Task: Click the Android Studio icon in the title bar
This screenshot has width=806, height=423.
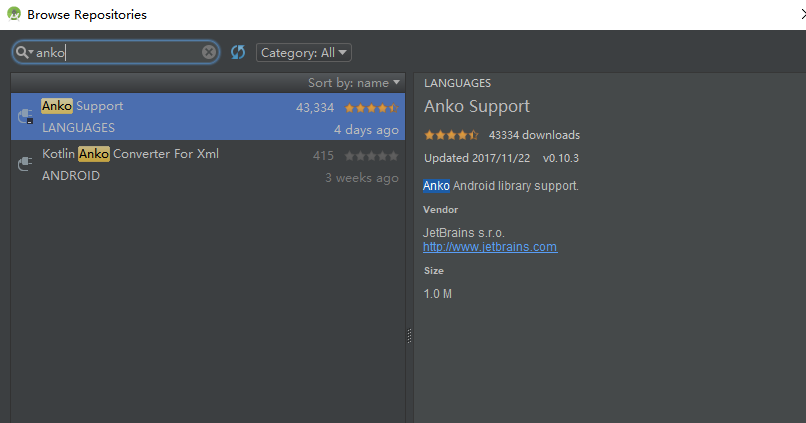Action: click(14, 14)
